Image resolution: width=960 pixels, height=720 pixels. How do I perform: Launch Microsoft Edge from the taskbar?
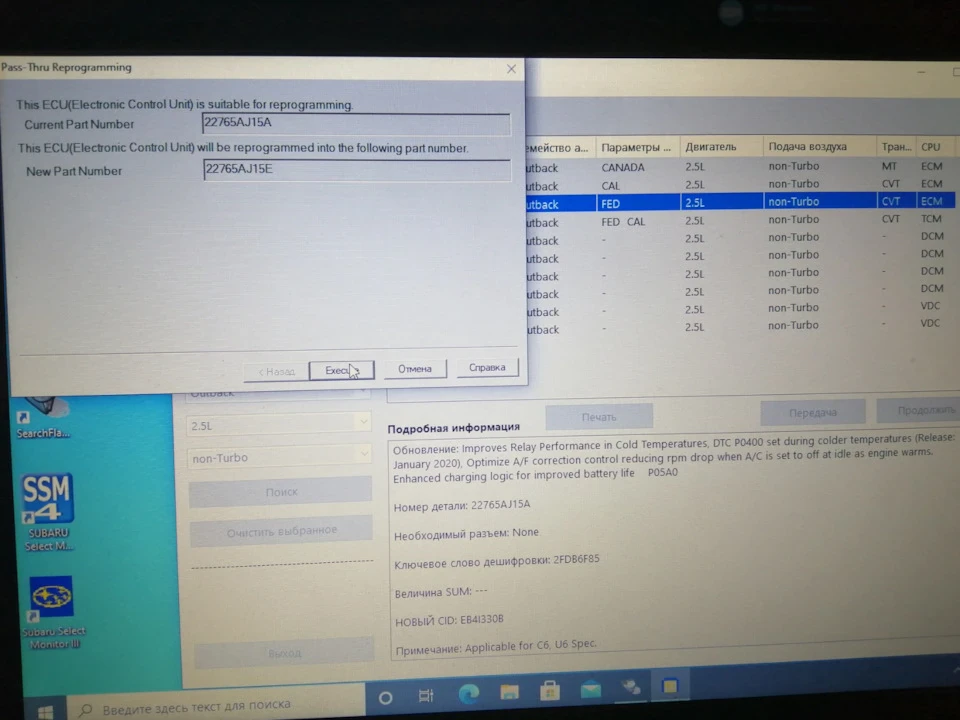[469, 693]
